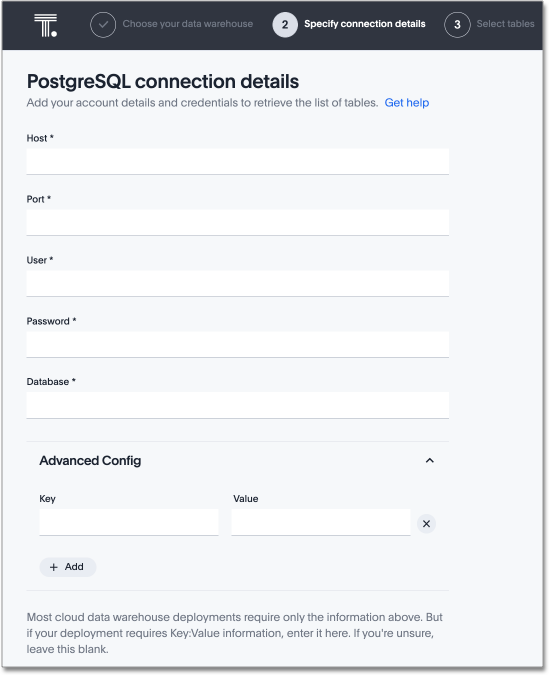Select the Database input field
Image resolution: width=549 pixels, height=675 pixels.
[238, 405]
